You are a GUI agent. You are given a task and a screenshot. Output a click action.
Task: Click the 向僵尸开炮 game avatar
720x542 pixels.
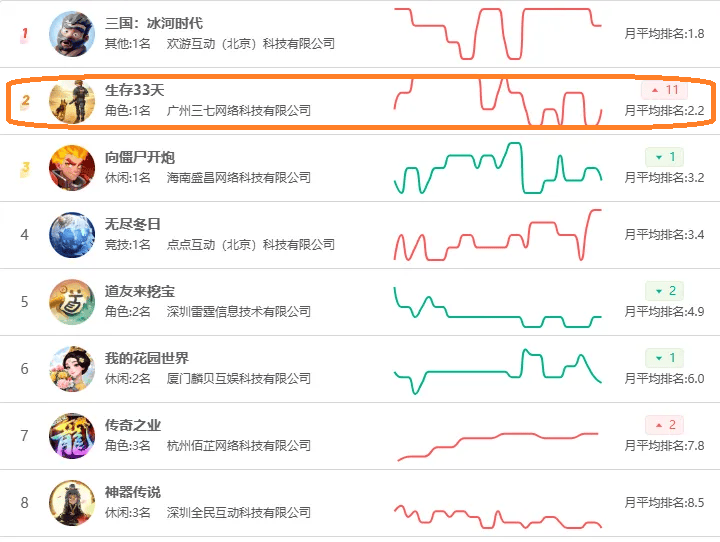click(72, 168)
